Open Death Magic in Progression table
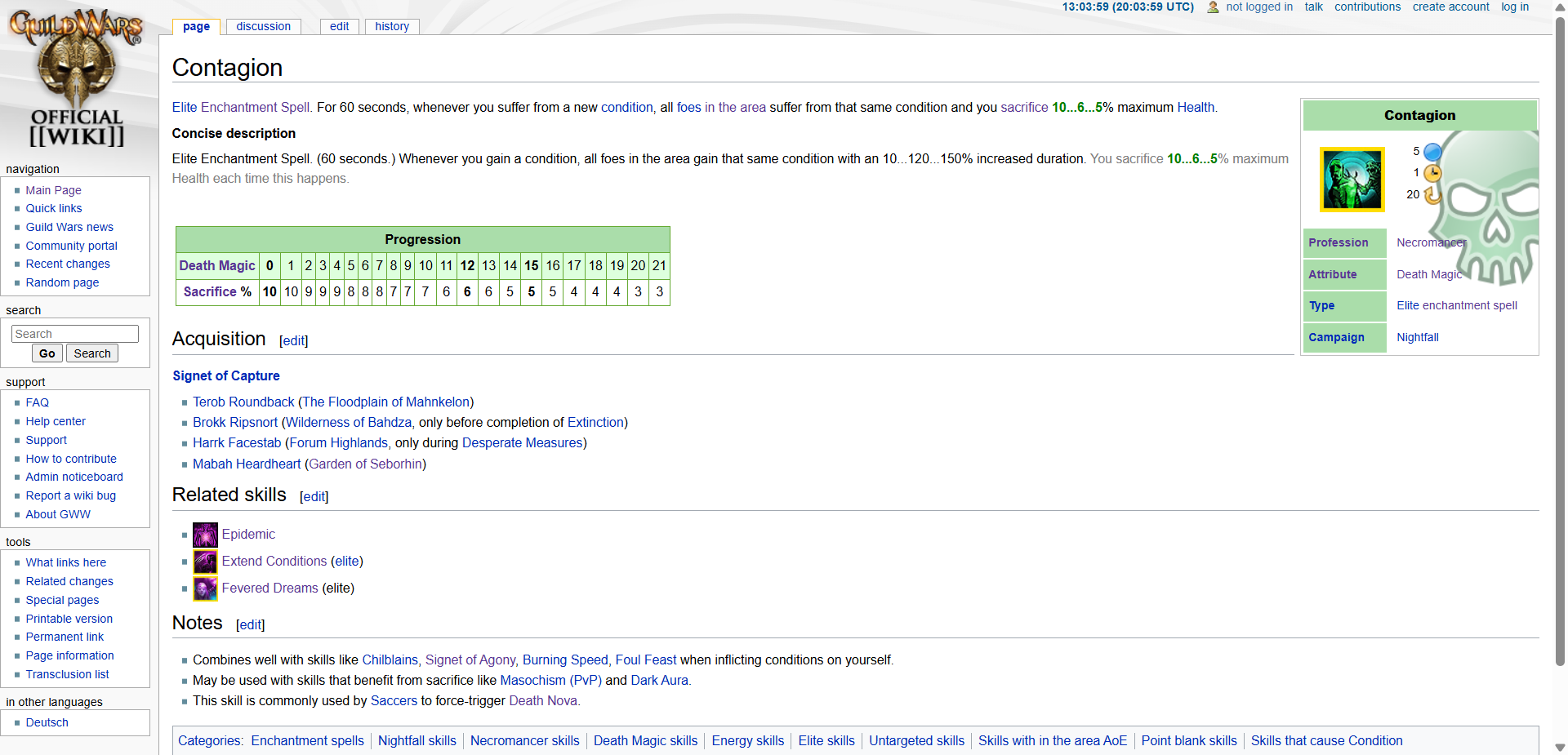This screenshot has width=1568, height=755. pyautogui.click(x=217, y=265)
